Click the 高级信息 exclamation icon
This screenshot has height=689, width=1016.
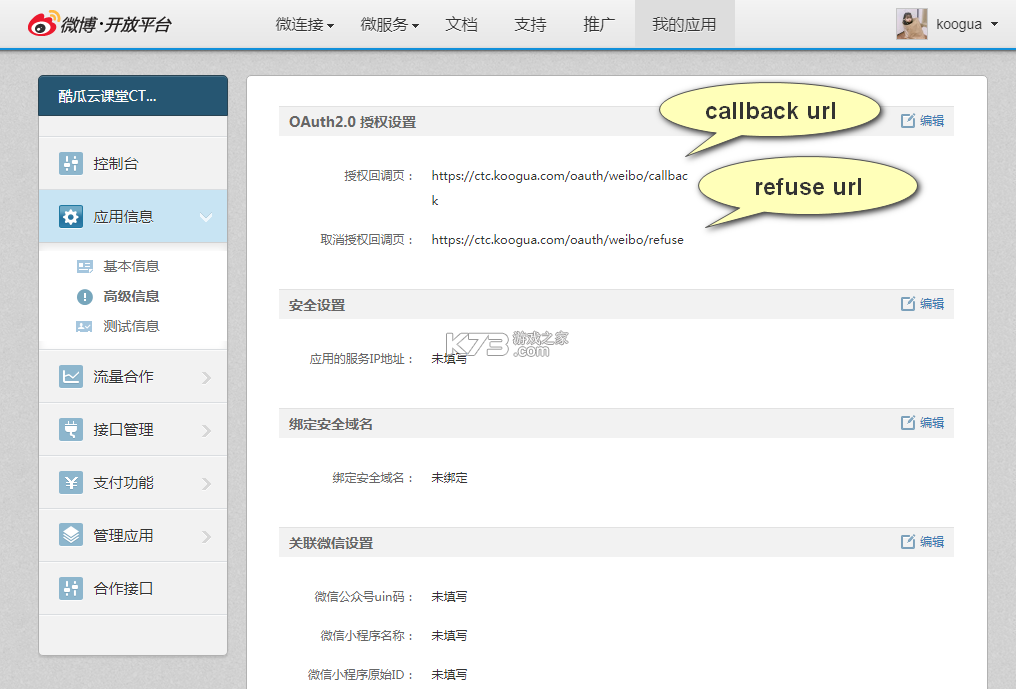click(x=85, y=297)
